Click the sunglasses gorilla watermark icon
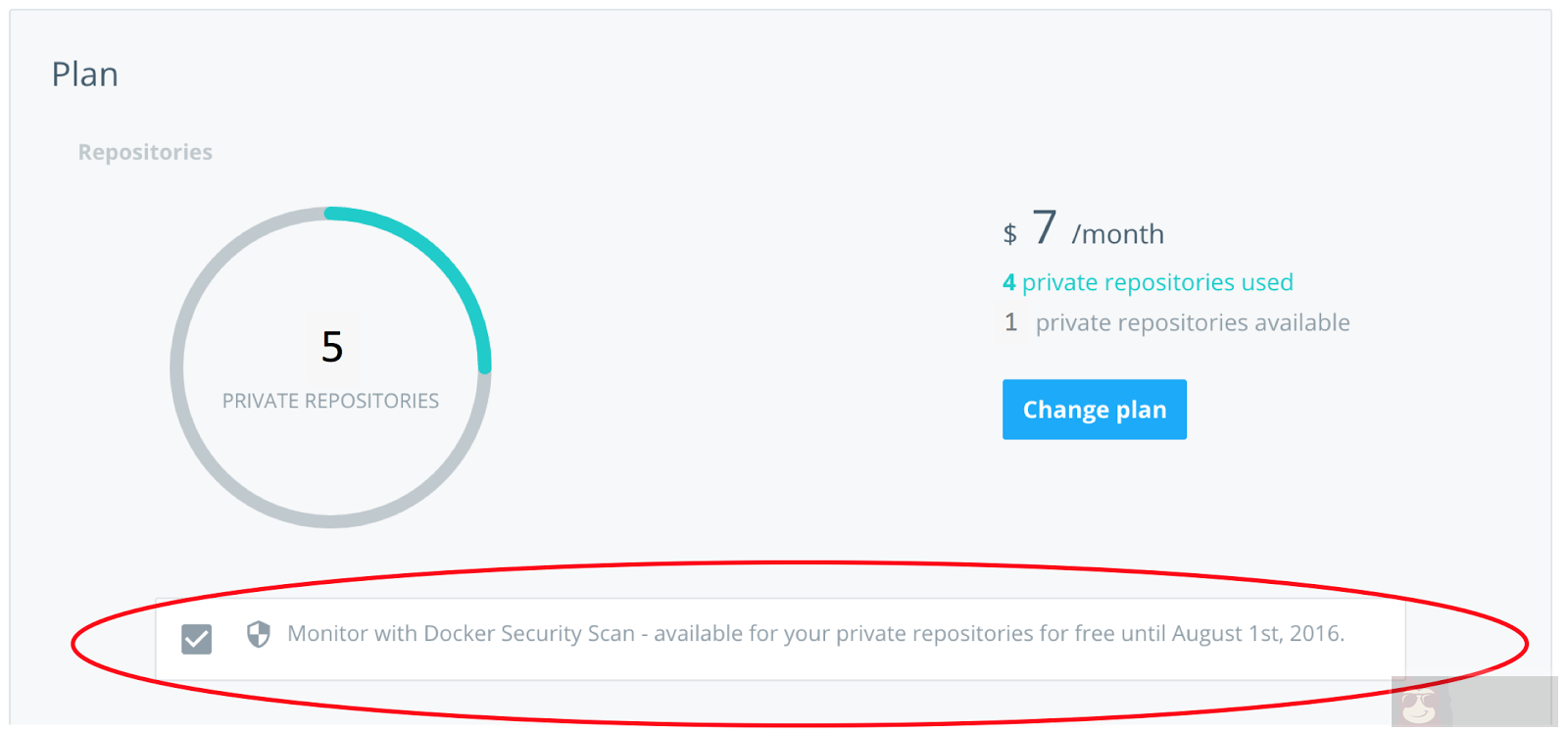Image resolution: width=1568 pixels, height=732 pixels. (1418, 705)
